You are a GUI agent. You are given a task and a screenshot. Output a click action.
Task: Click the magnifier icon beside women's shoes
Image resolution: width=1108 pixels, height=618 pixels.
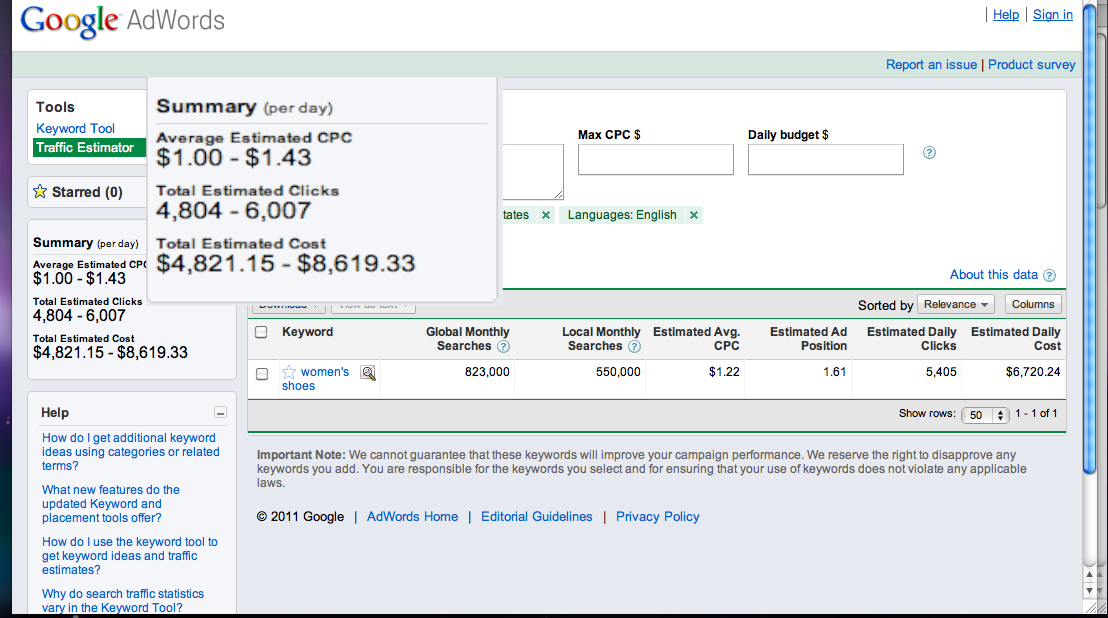point(368,373)
